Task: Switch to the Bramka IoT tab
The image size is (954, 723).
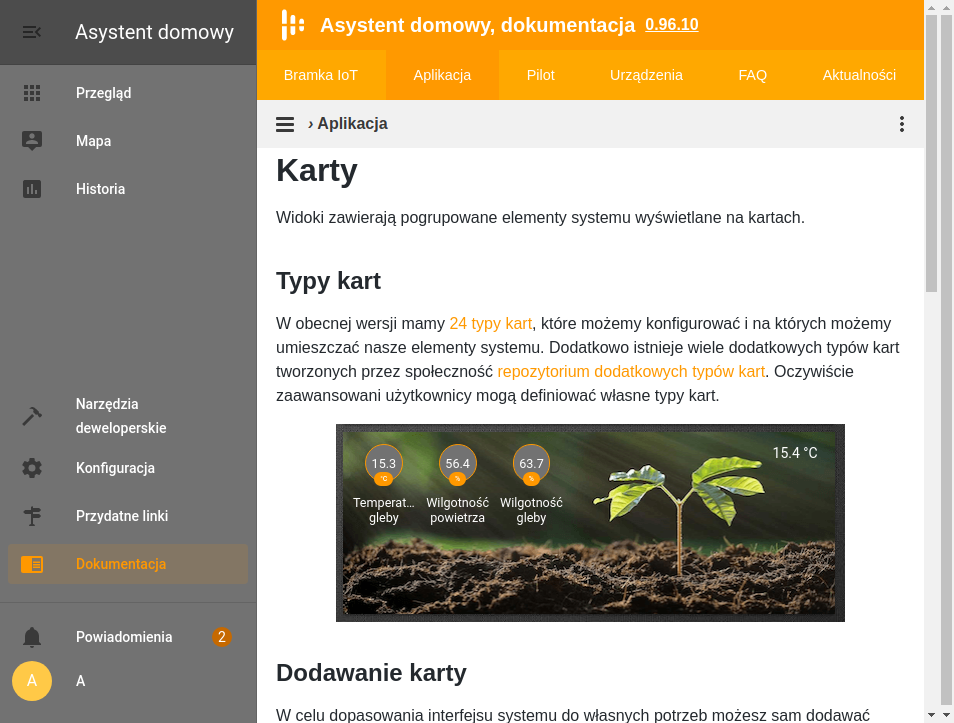Action: (321, 75)
